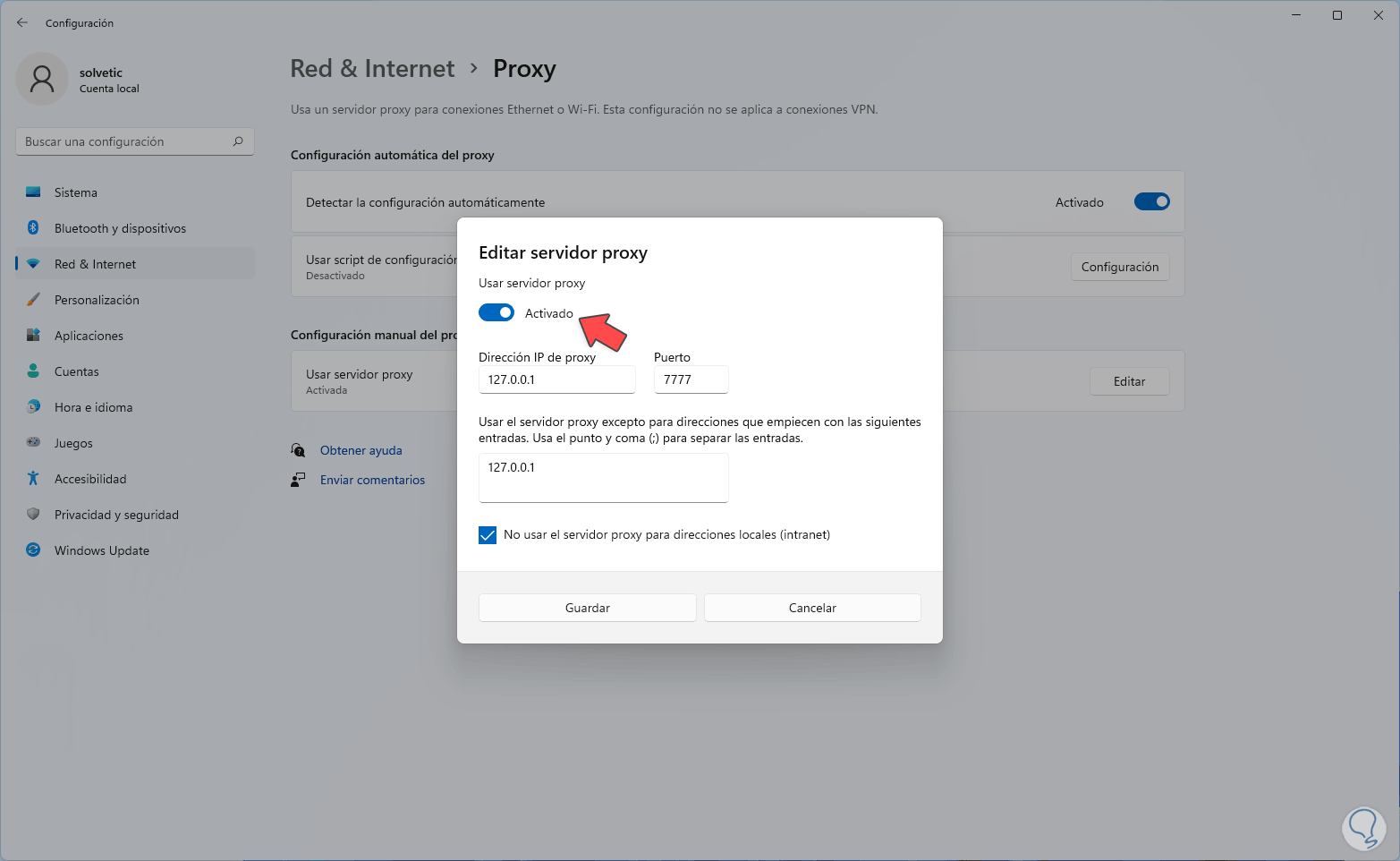Click the Accesibilidad figure icon

pos(33,479)
